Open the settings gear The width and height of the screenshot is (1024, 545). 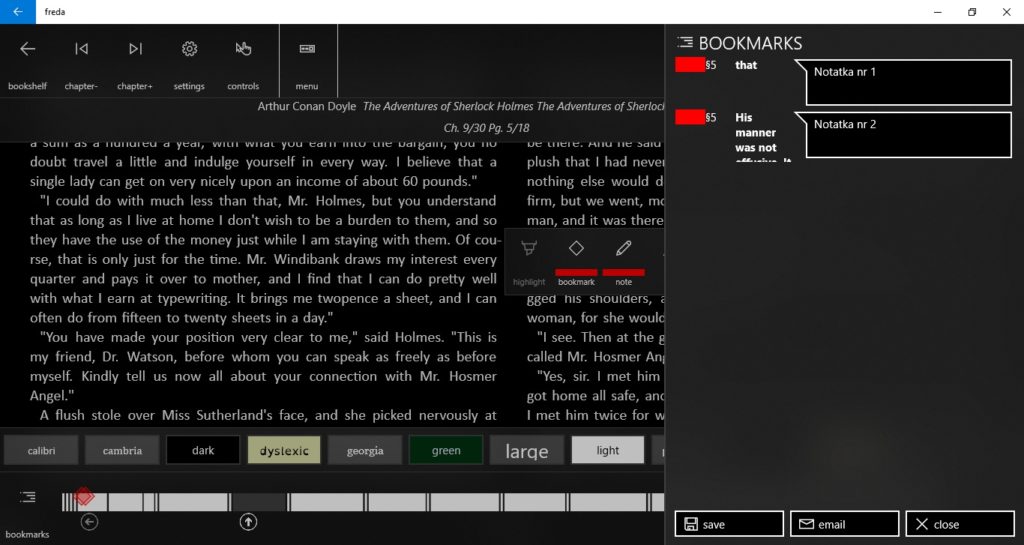pyautogui.click(x=189, y=49)
